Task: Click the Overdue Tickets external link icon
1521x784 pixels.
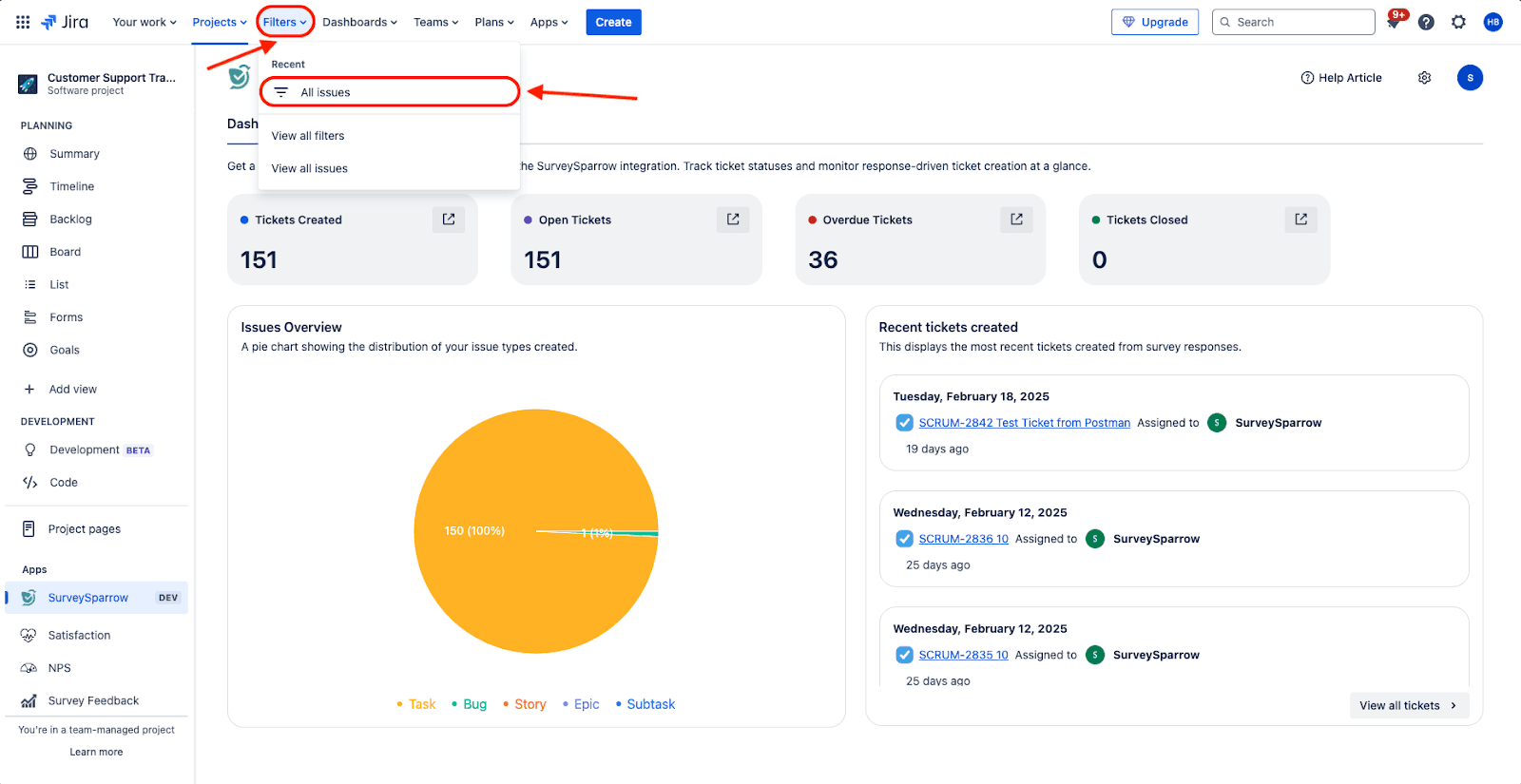Action: pos(1016,220)
